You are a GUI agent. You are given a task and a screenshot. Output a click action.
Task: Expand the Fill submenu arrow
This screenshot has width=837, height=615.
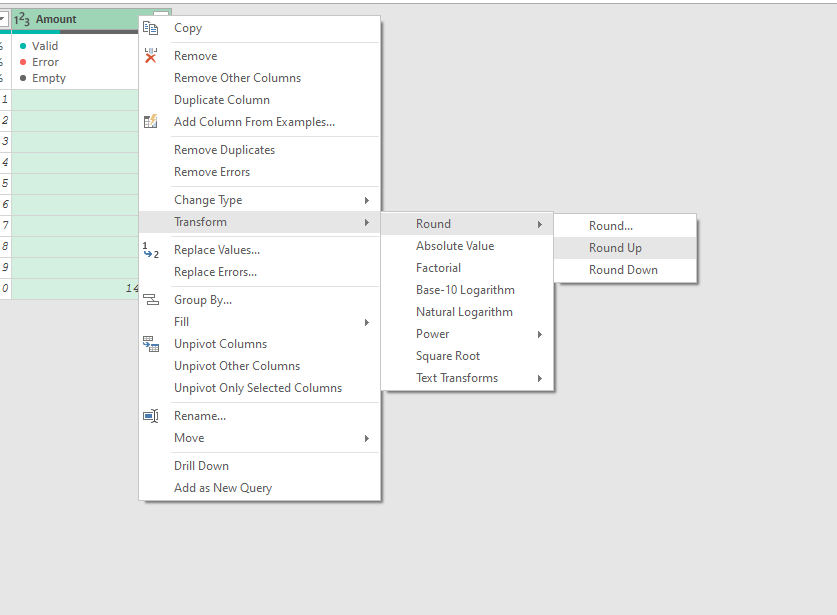click(x=367, y=322)
